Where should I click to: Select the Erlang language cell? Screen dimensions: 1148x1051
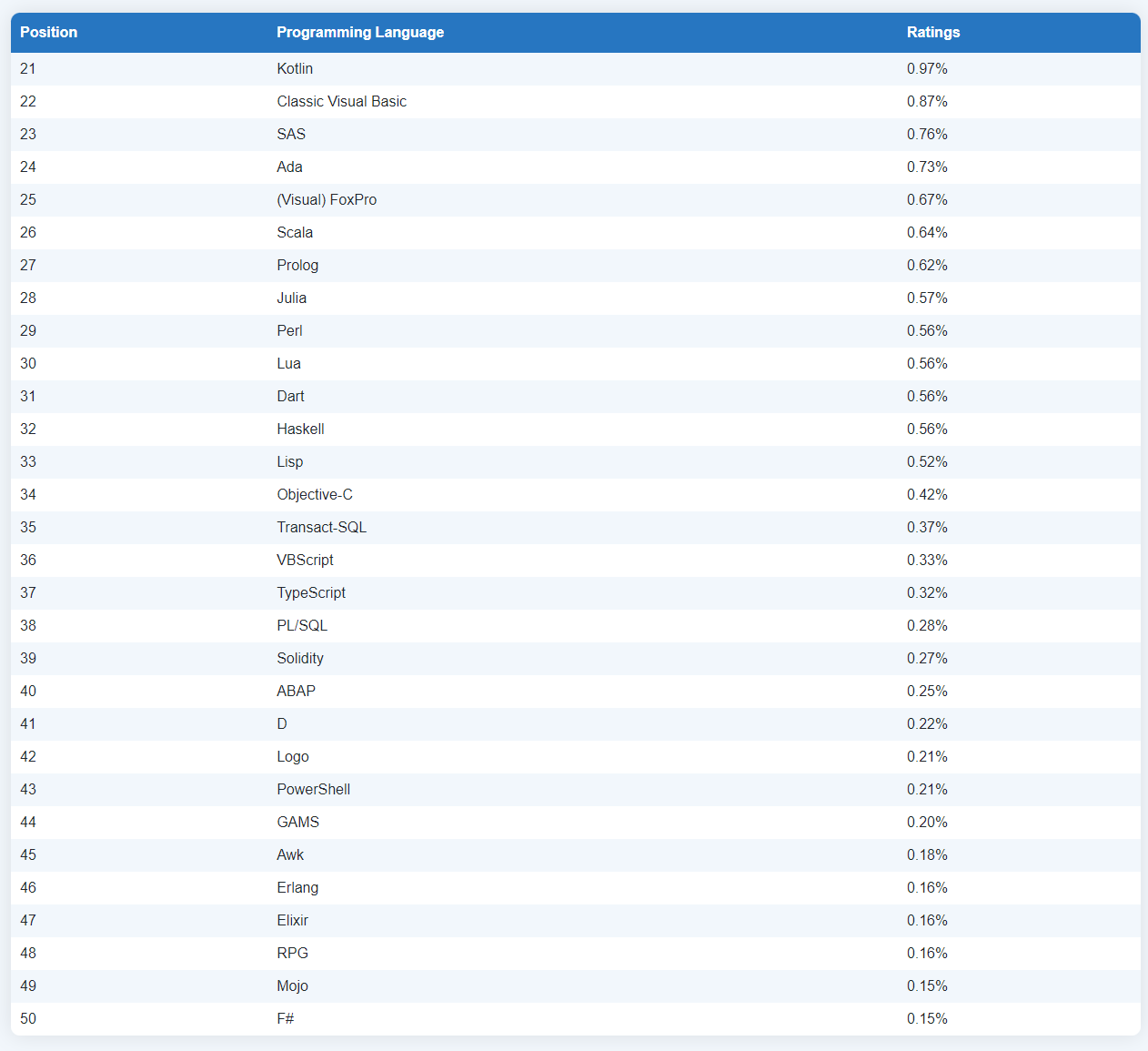297,888
